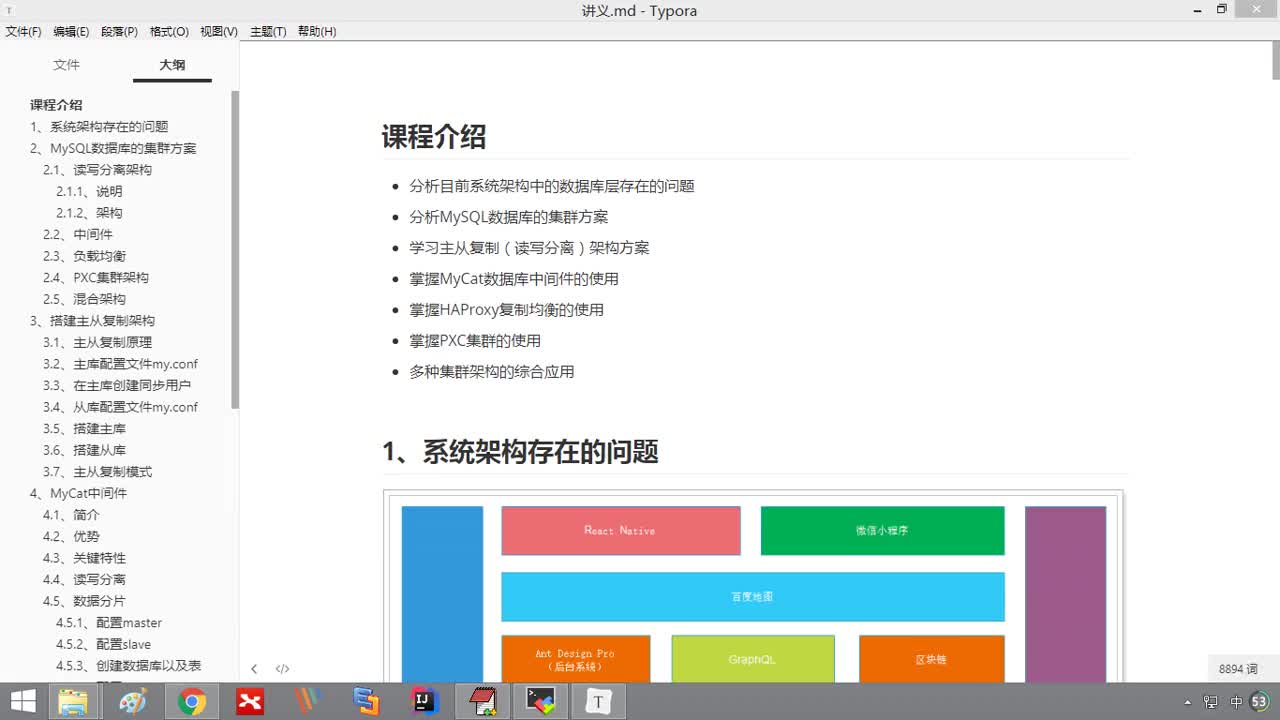Go to outline item 3.2、主库配置文件my.conf
This screenshot has height=720, width=1280.
120,364
